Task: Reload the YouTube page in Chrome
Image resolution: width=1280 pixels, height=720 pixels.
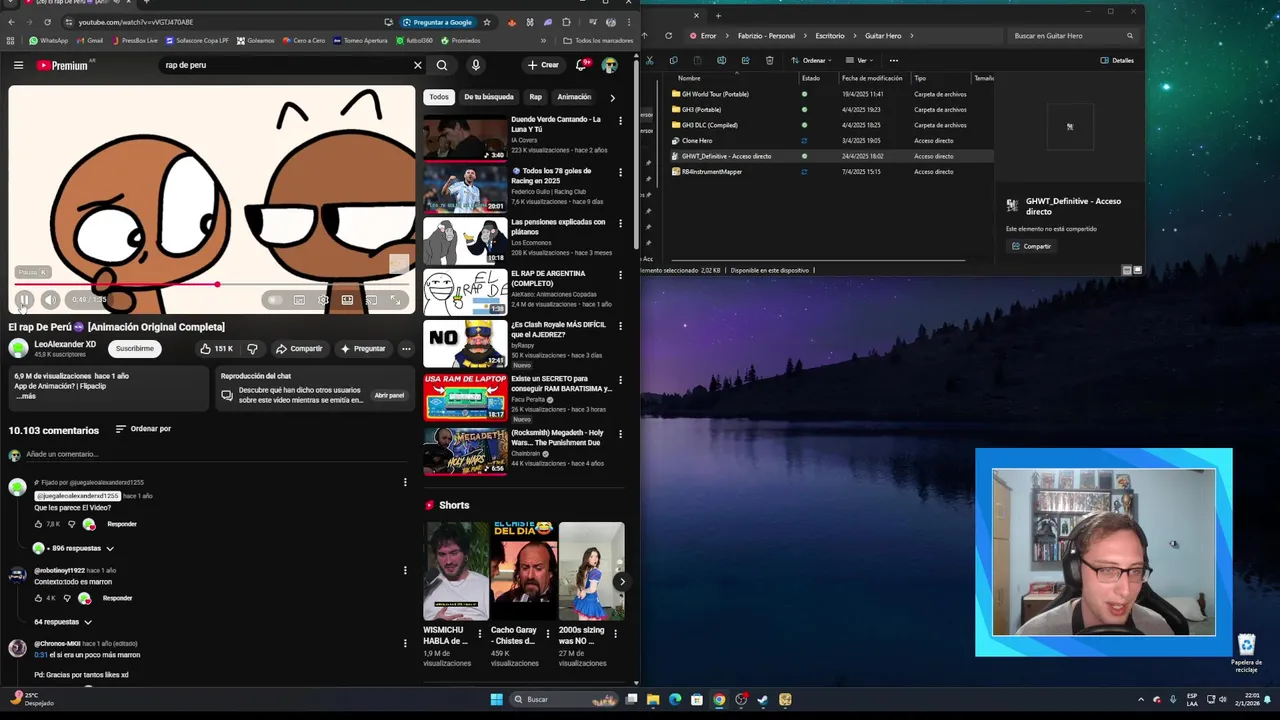Action: (x=47, y=22)
